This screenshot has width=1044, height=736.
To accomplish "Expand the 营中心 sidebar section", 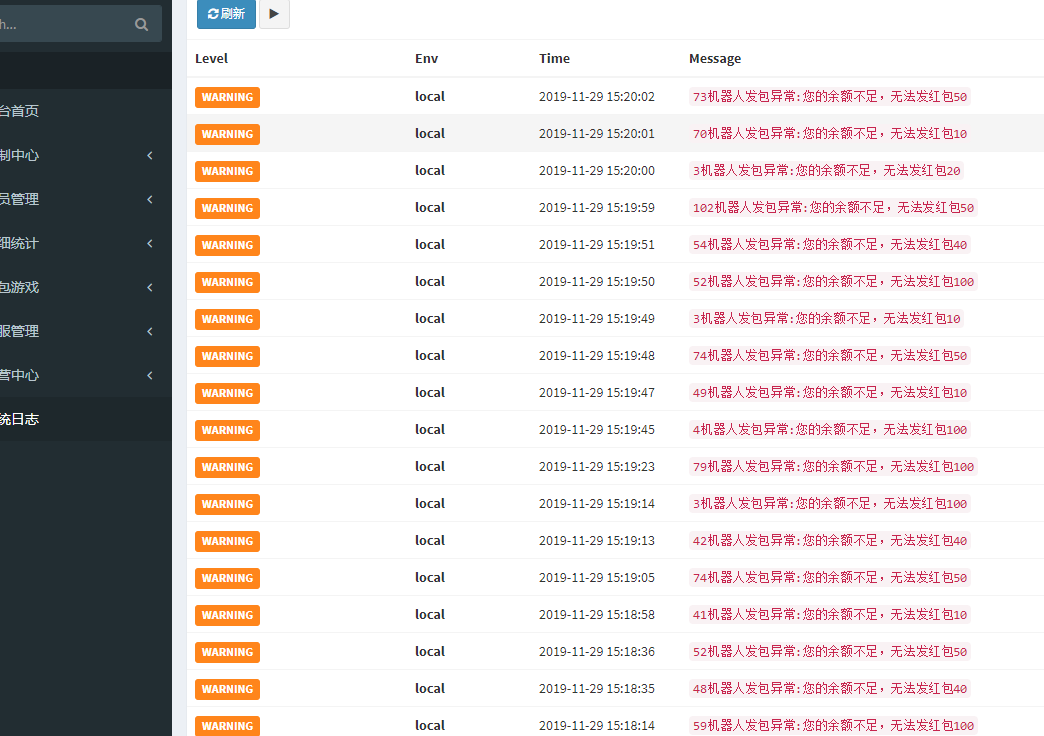I will (x=75, y=375).
